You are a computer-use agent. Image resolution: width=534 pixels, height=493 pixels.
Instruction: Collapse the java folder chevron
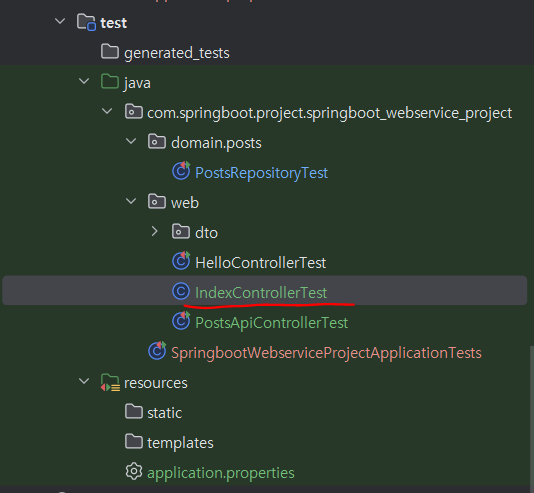point(84,81)
